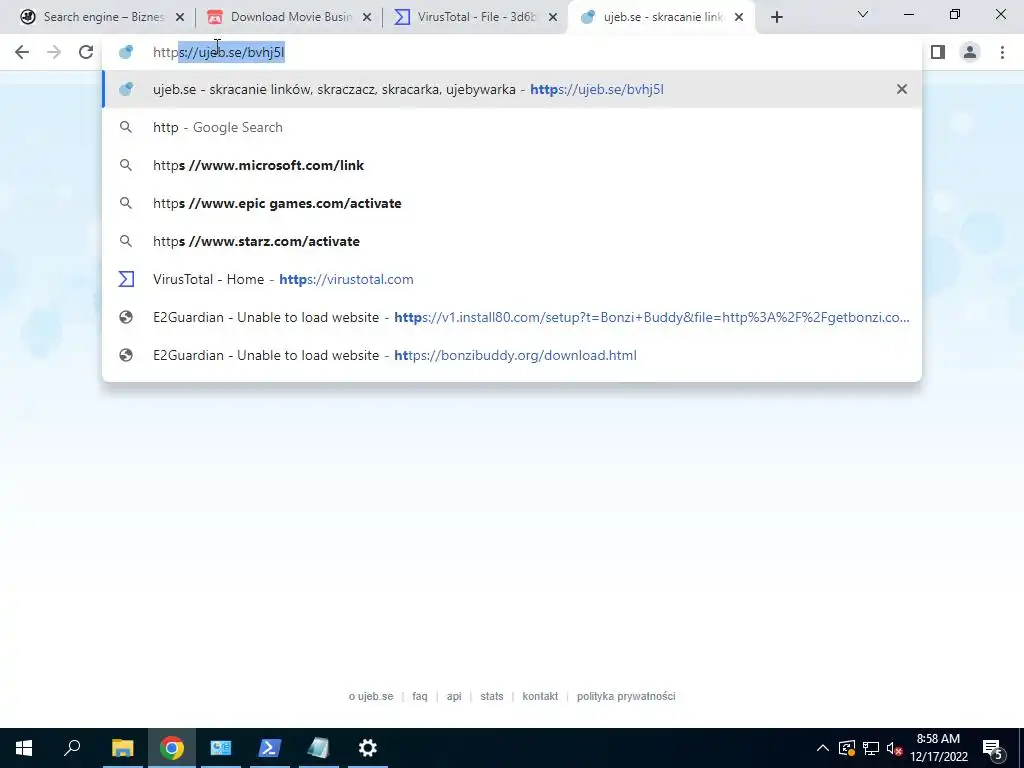Open the kontakt footer link
This screenshot has height=768, width=1024.
click(540, 696)
